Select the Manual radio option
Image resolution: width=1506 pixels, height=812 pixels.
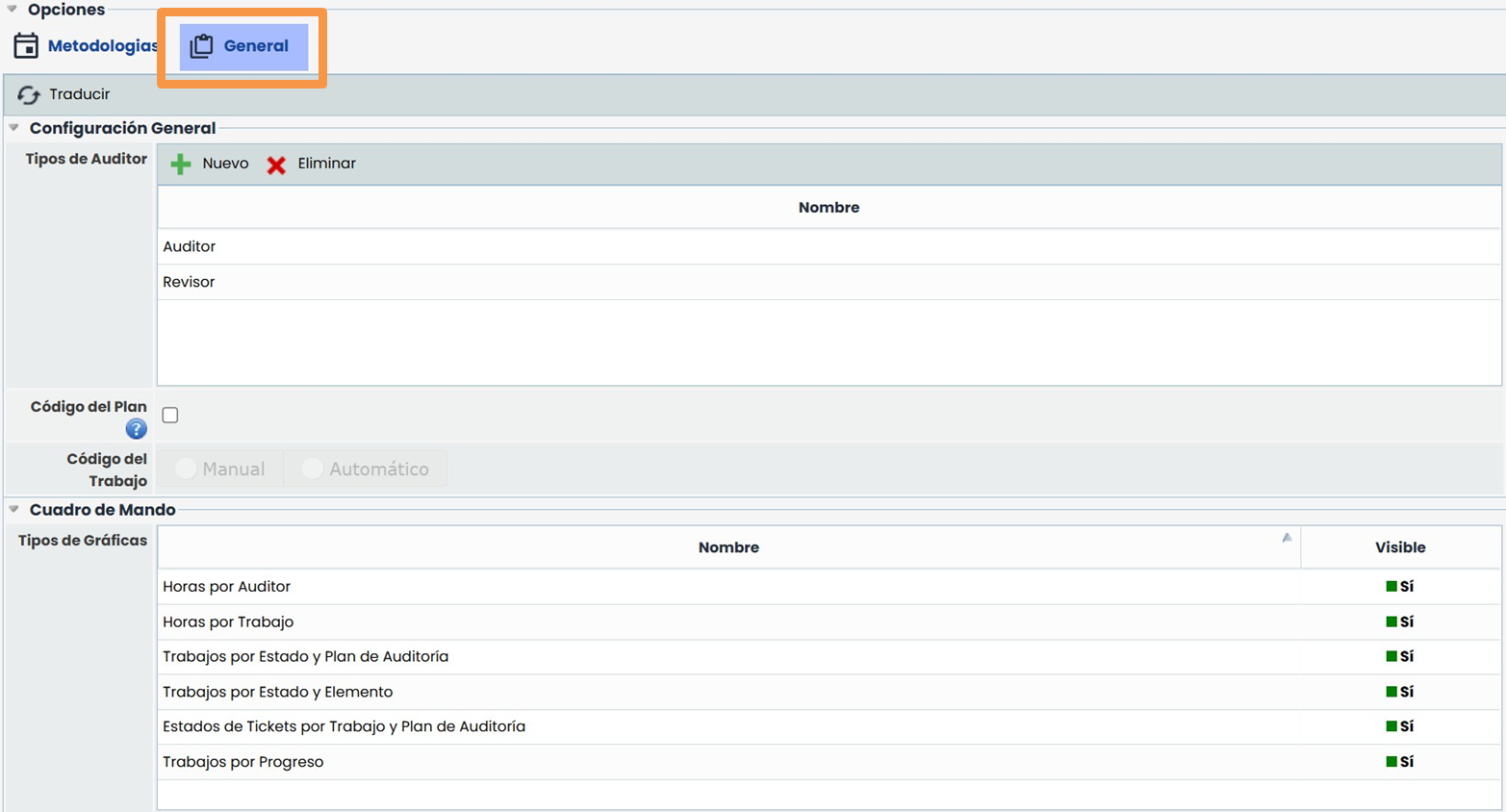tap(186, 469)
